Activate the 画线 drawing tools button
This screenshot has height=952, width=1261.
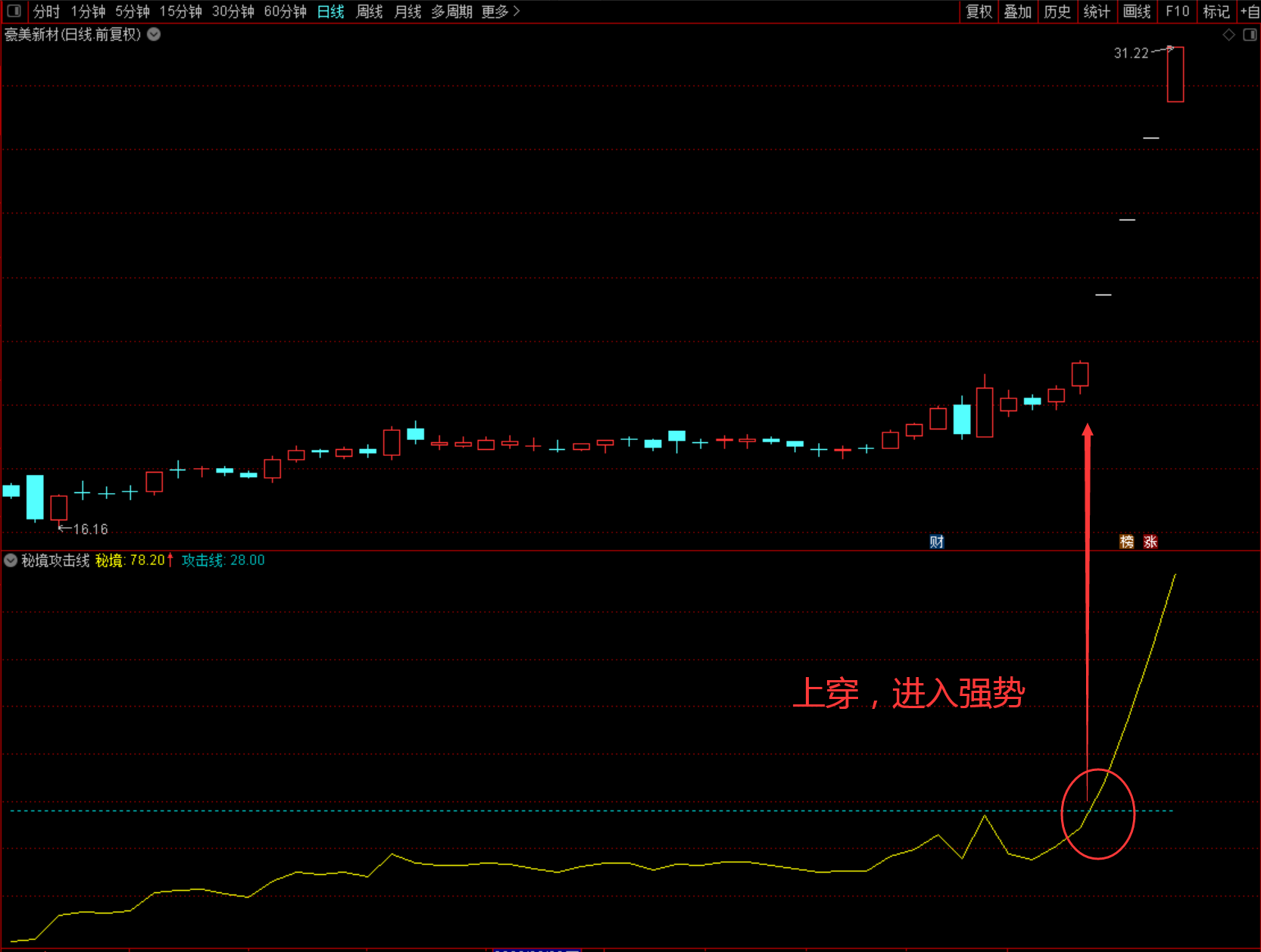[x=1137, y=11]
